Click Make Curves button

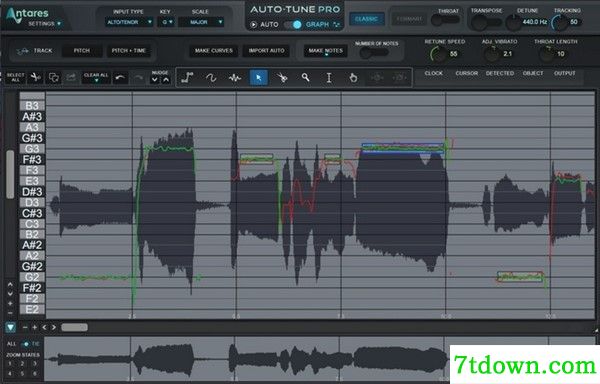[214, 51]
